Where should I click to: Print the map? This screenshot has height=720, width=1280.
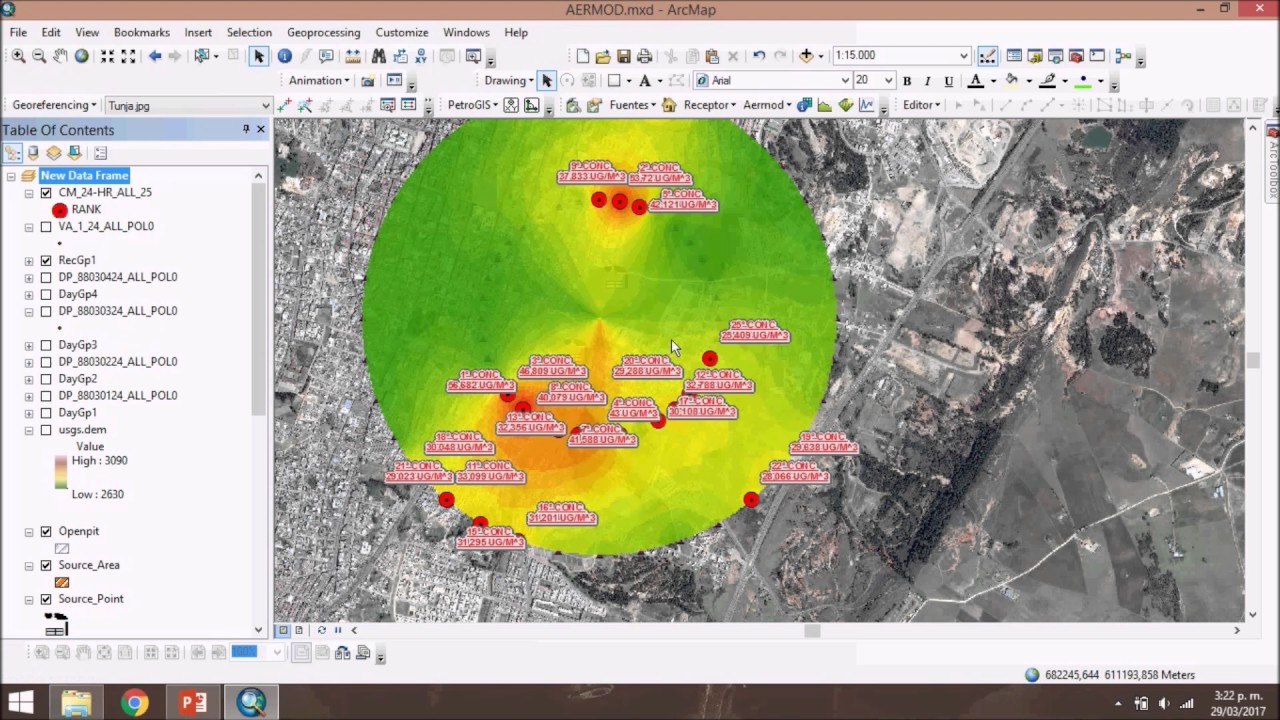point(645,56)
